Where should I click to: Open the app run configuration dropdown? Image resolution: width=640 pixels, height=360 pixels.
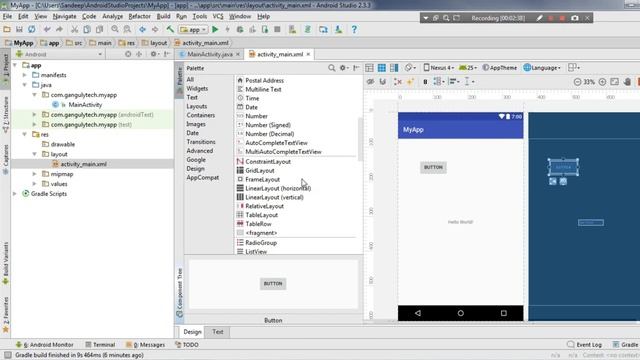pyautogui.click(x=193, y=29)
